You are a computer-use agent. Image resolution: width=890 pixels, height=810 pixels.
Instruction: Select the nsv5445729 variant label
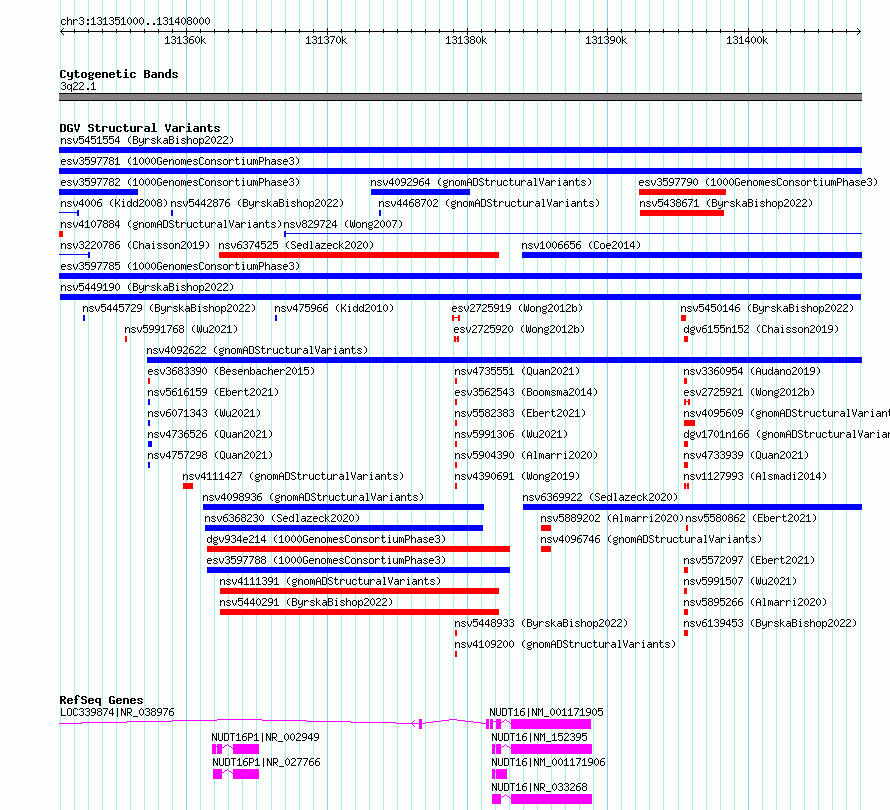pyautogui.click(x=169, y=308)
